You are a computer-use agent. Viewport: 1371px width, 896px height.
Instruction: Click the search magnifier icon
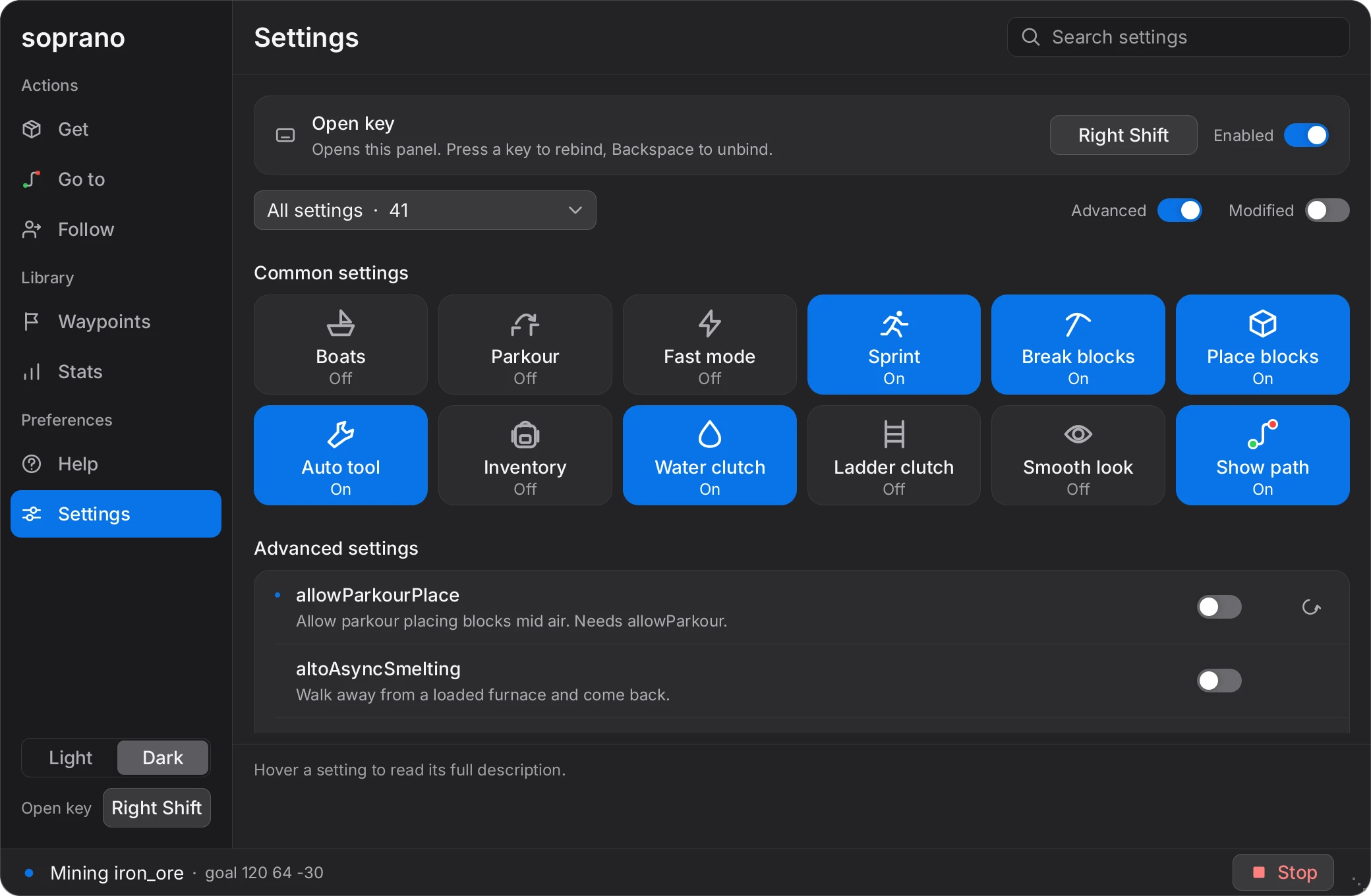[1030, 37]
